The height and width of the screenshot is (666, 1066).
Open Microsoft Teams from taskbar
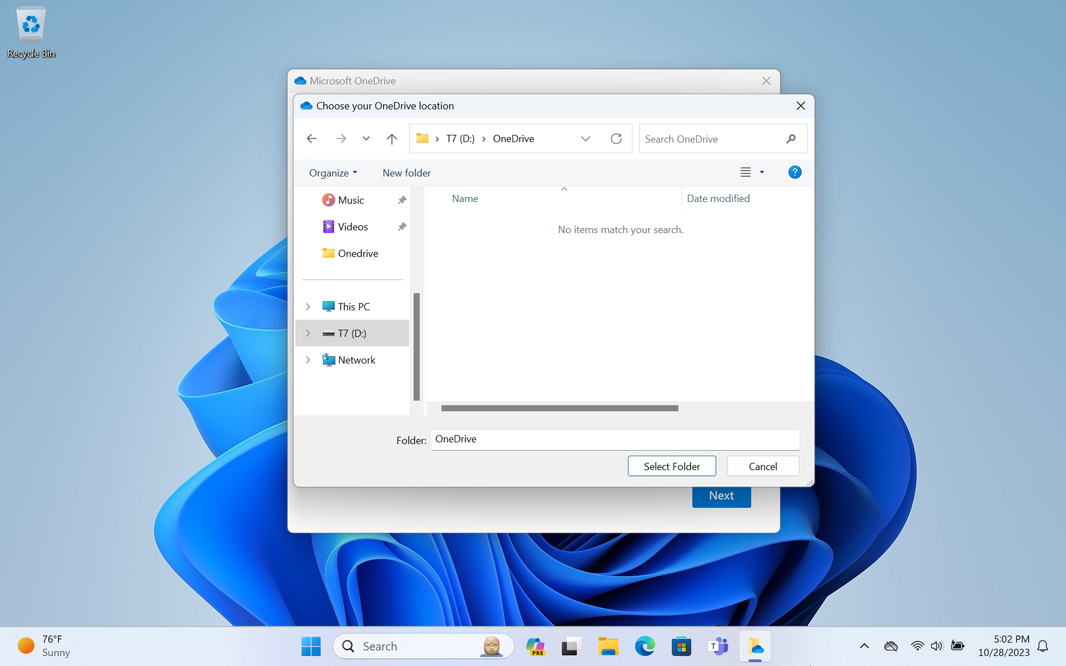pos(718,646)
